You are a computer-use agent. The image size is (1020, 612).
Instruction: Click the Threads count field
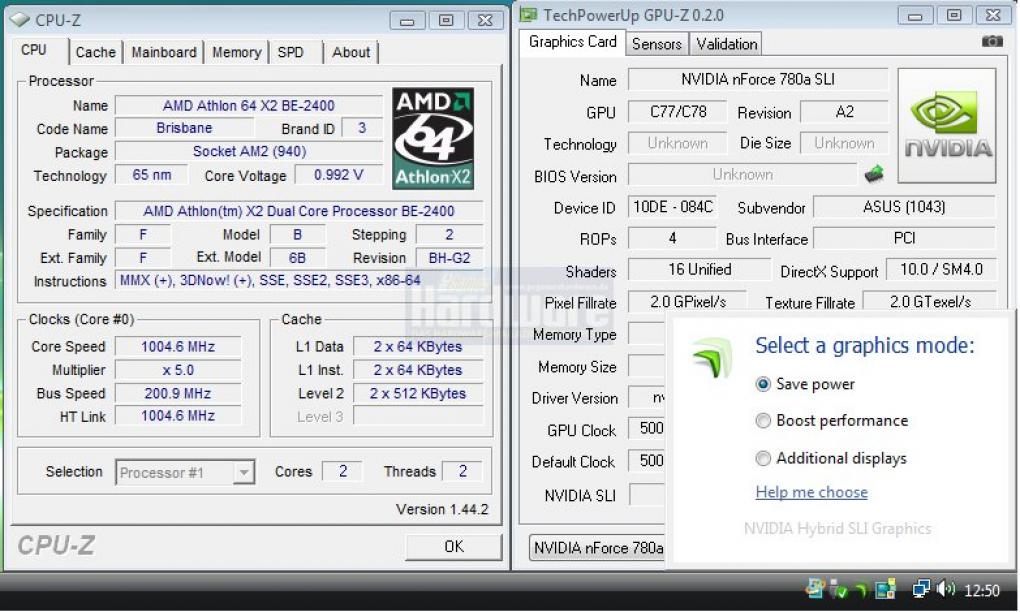click(x=463, y=471)
